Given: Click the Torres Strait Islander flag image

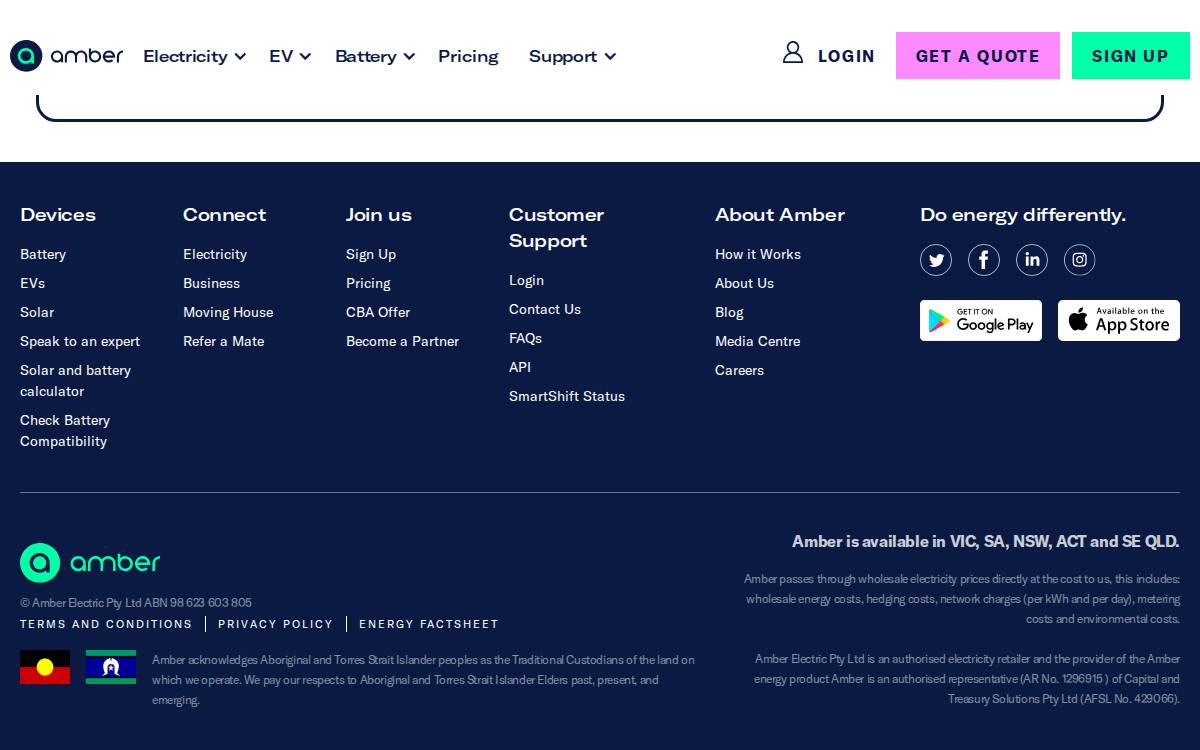Looking at the screenshot, I should [x=111, y=667].
